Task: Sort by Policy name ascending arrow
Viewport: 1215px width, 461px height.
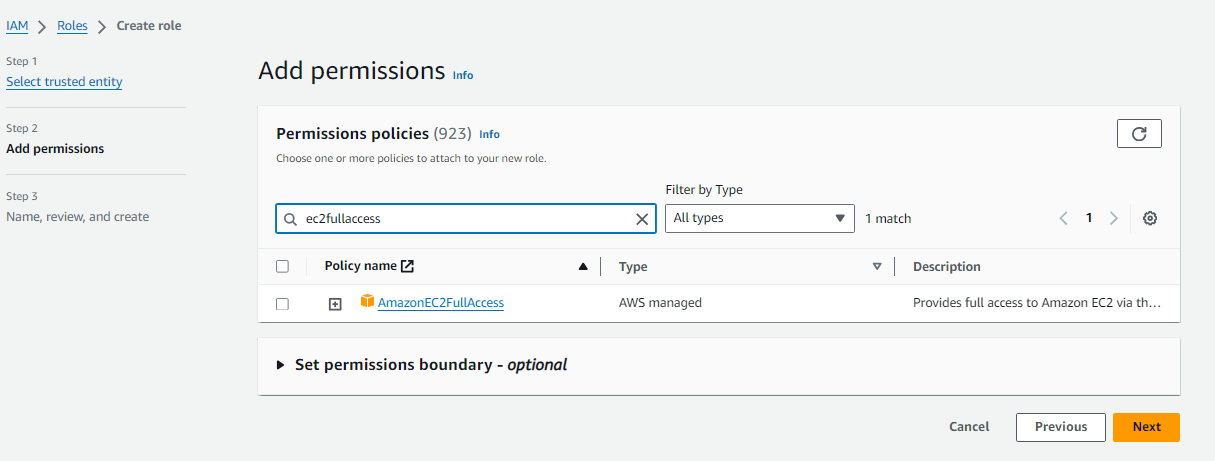Action: [583, 266]
